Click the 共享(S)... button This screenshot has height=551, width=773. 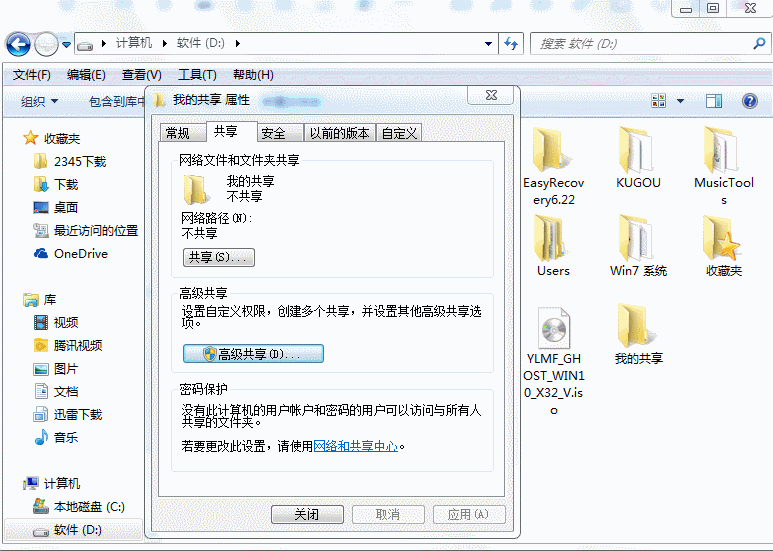coord(219,257)
